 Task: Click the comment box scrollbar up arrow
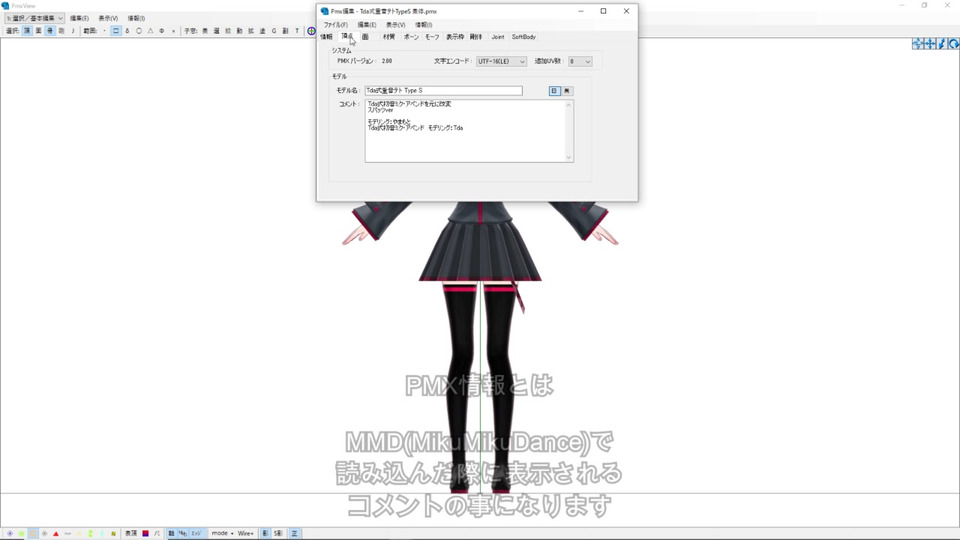click(x=569, y=105)
